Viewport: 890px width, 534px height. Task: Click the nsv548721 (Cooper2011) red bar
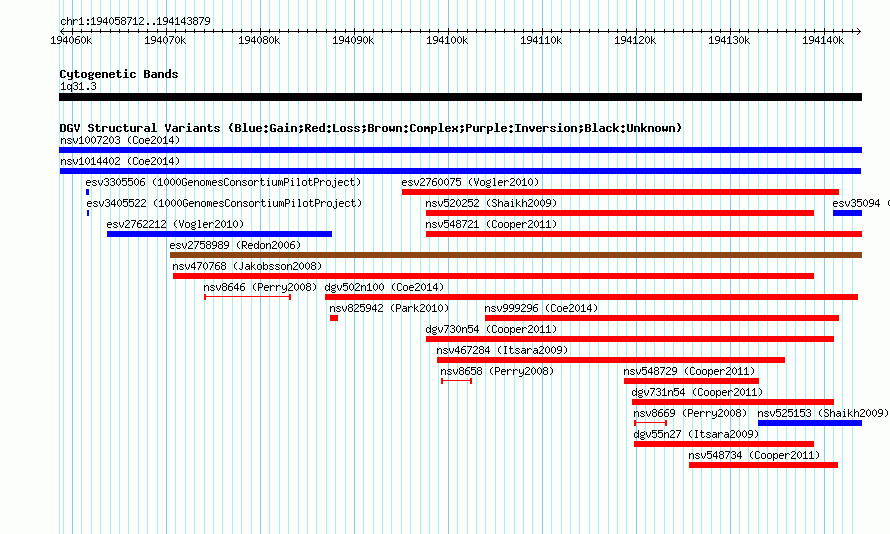(x=644, y=234)
